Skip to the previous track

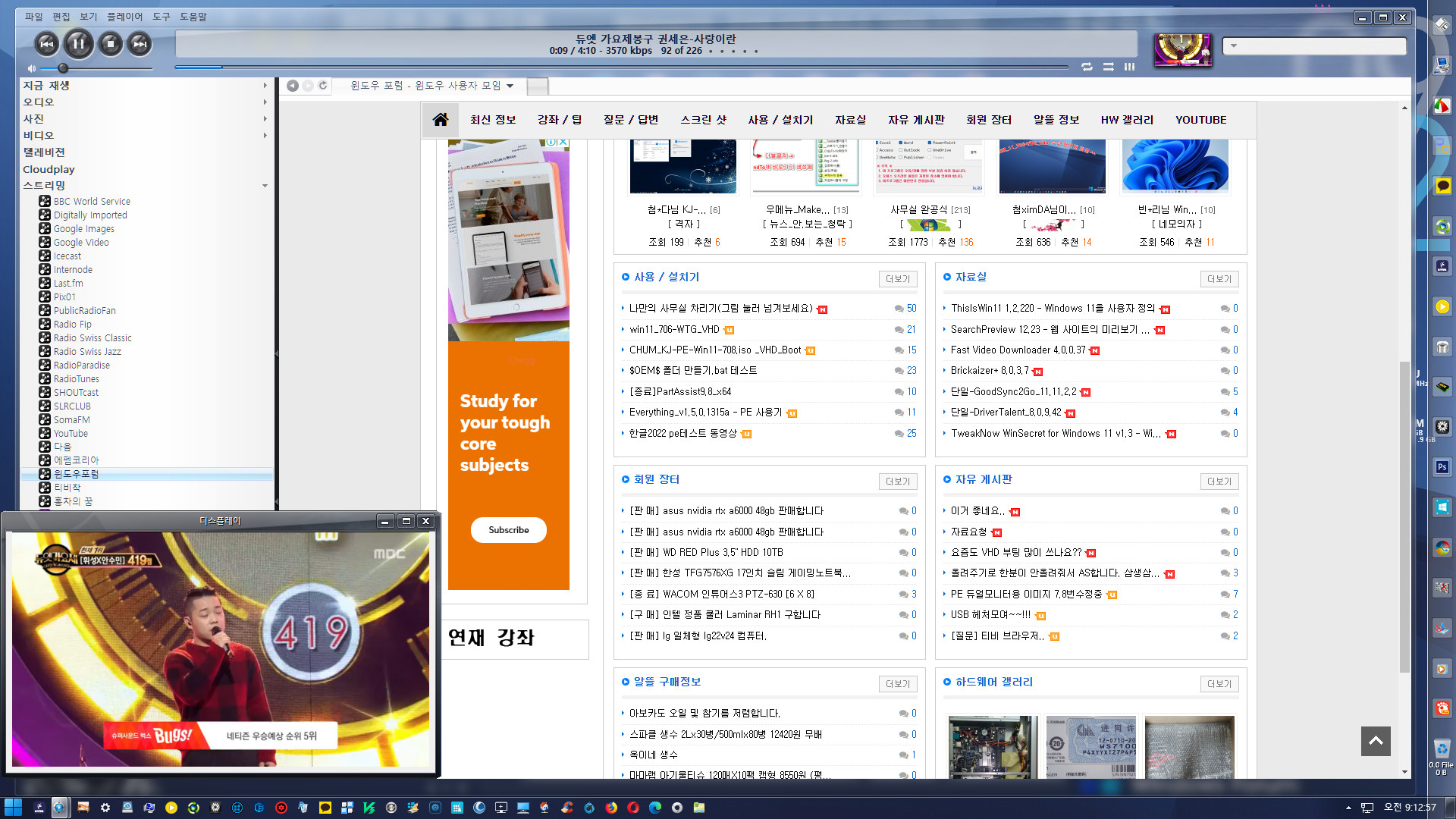point(46,44)
